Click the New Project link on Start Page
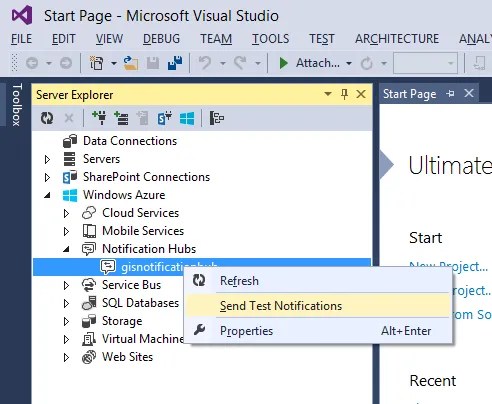The height and width of the screenshot is (404, 492). click(448, 266)
